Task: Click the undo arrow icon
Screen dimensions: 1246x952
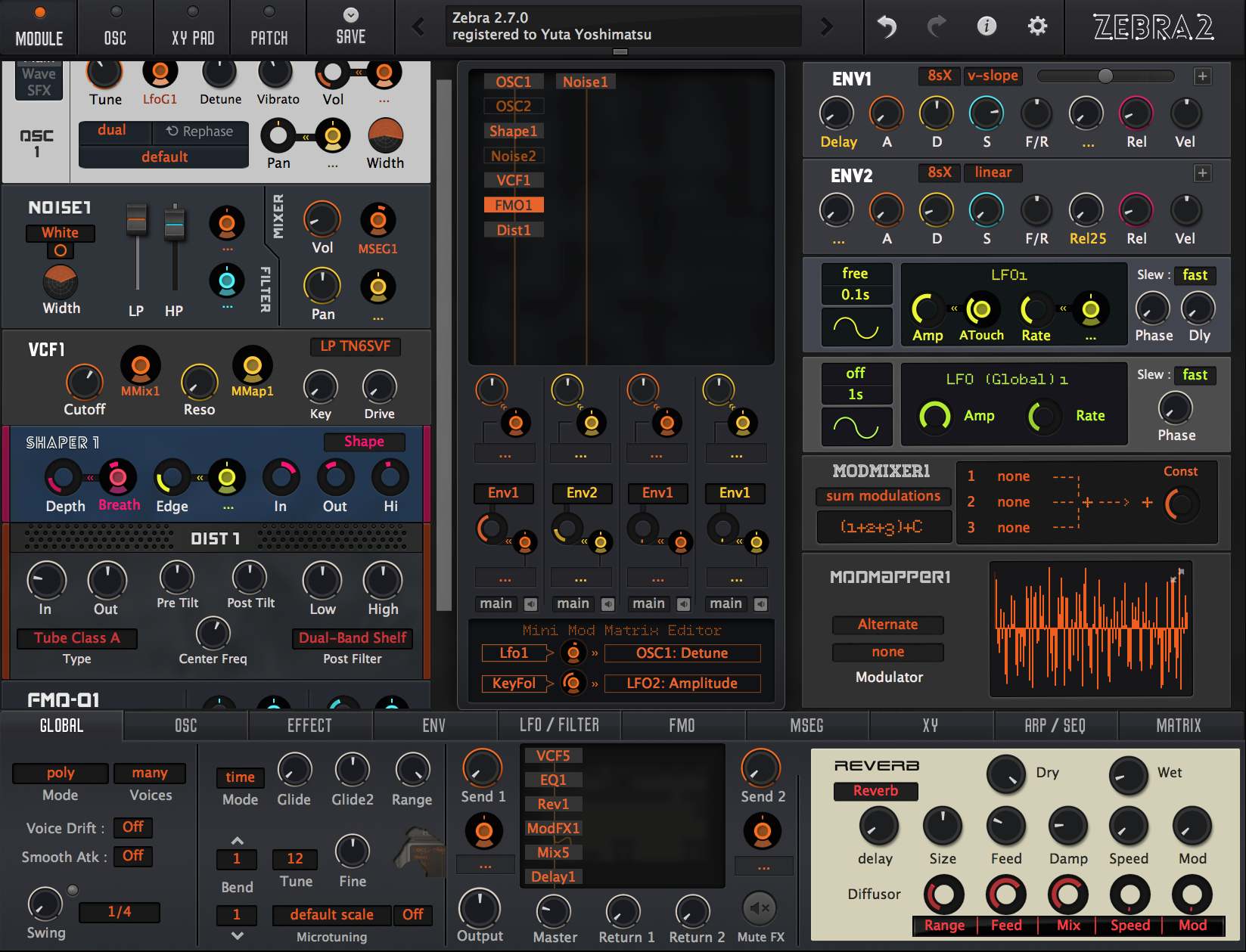Action: point(887,26)
